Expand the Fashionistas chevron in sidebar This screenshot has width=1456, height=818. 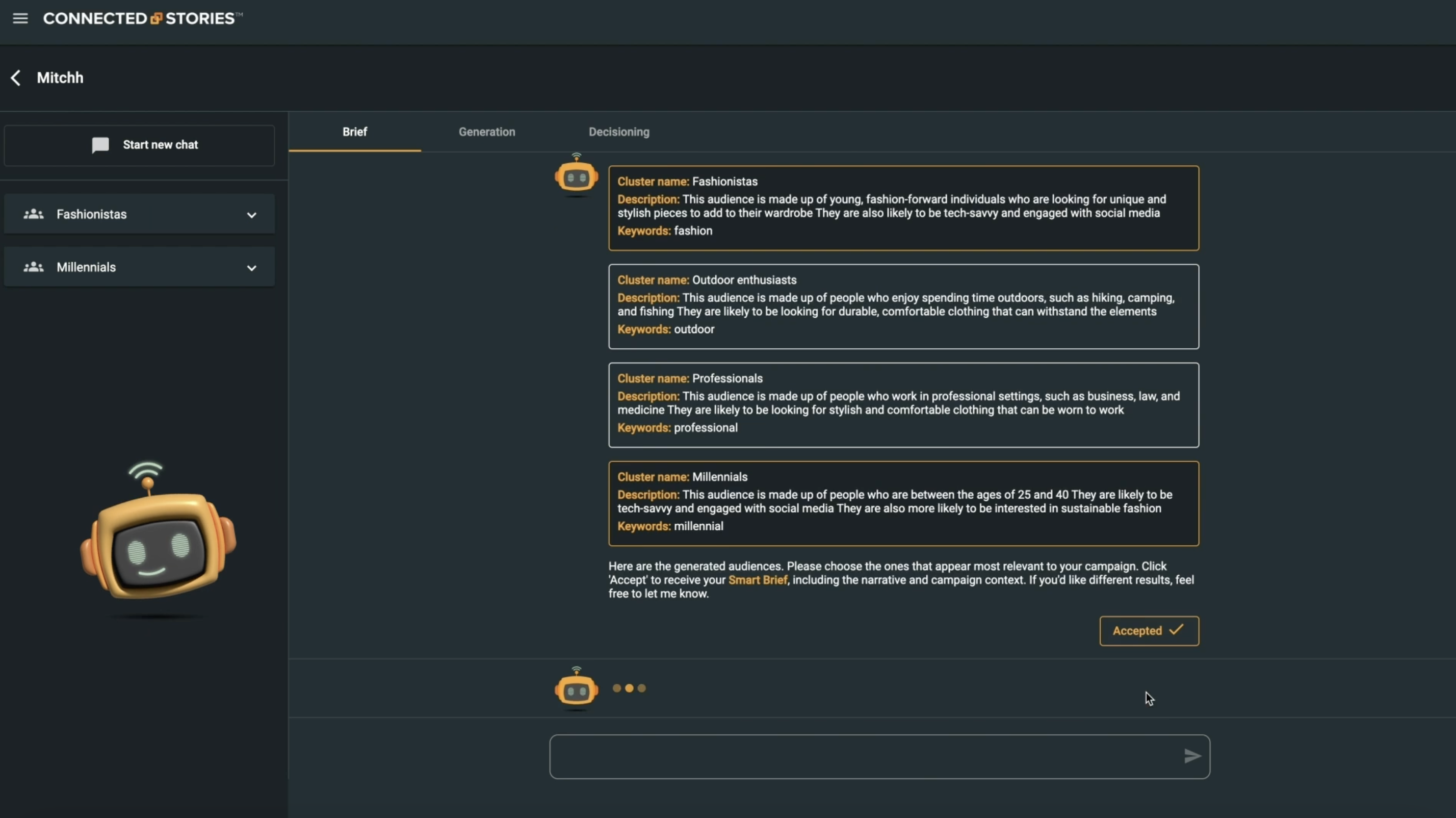(x=251, y=215)
